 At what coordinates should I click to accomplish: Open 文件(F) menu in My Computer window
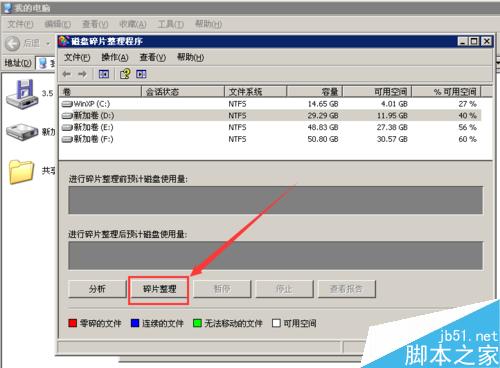[x=20, y=24]
